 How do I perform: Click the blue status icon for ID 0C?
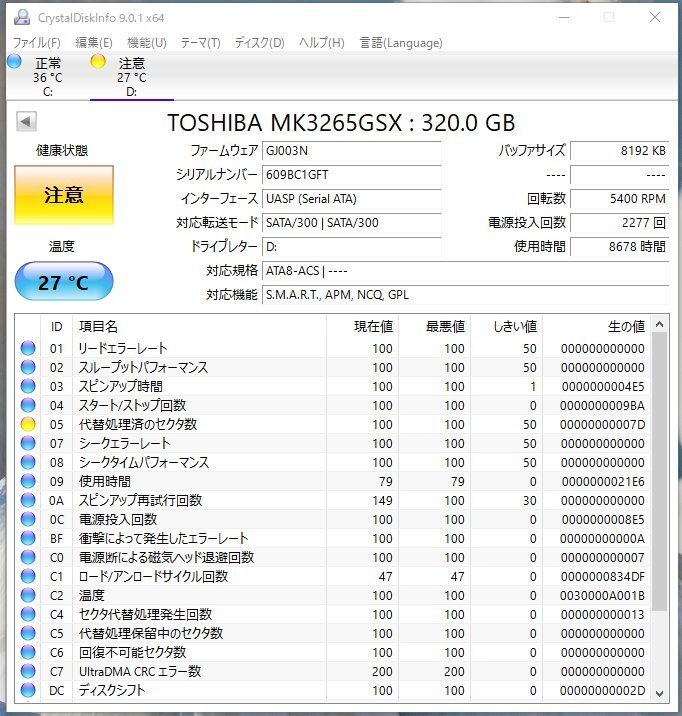pos(28,519)
